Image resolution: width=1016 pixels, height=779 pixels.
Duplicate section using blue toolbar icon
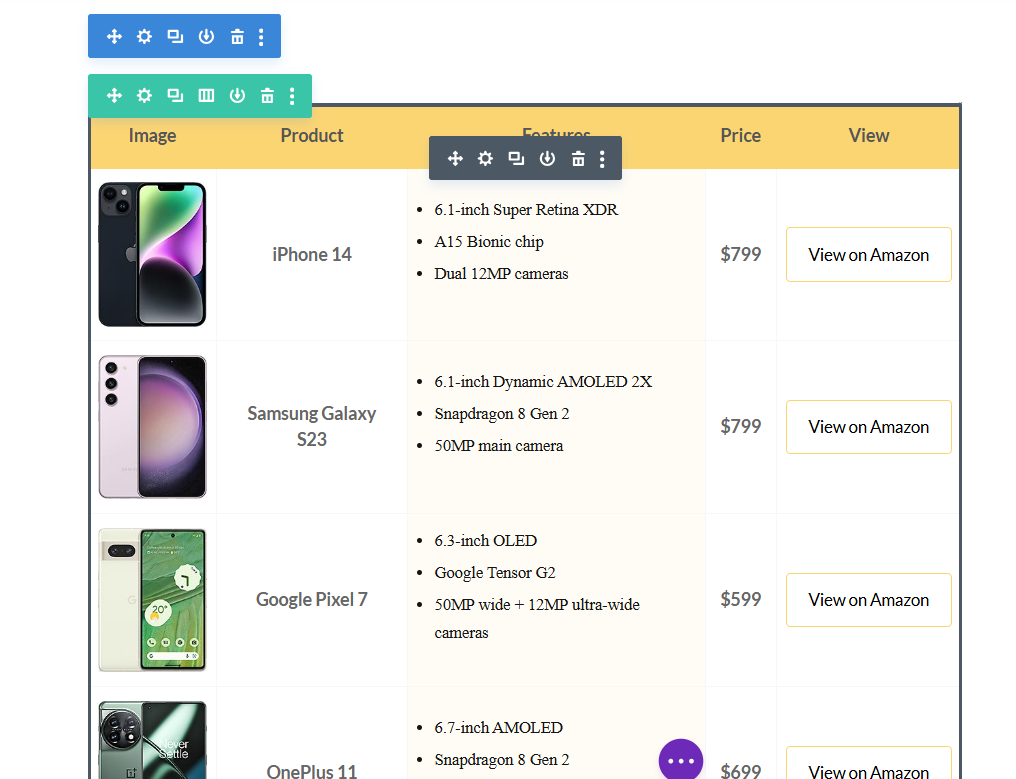point(175,36)
